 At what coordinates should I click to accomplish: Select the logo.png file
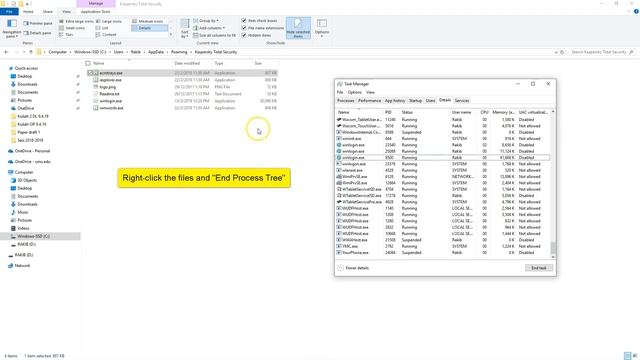pos(108,87)
